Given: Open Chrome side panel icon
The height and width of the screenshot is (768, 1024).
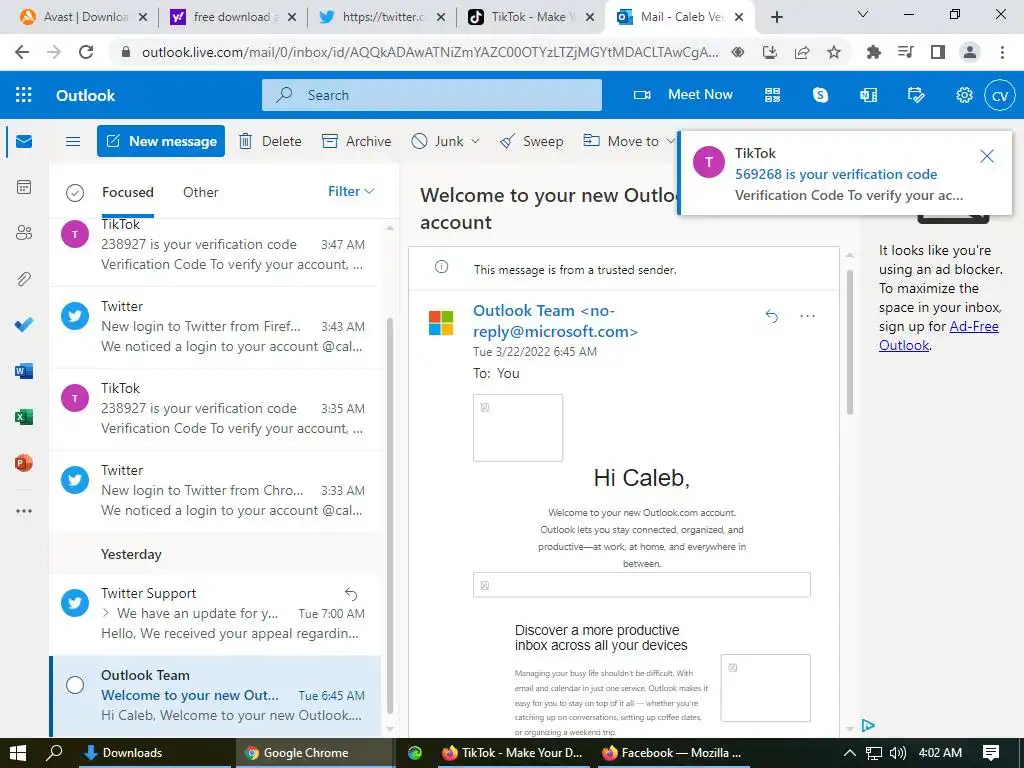Looking at the screenshot, I should pos(938,52).
